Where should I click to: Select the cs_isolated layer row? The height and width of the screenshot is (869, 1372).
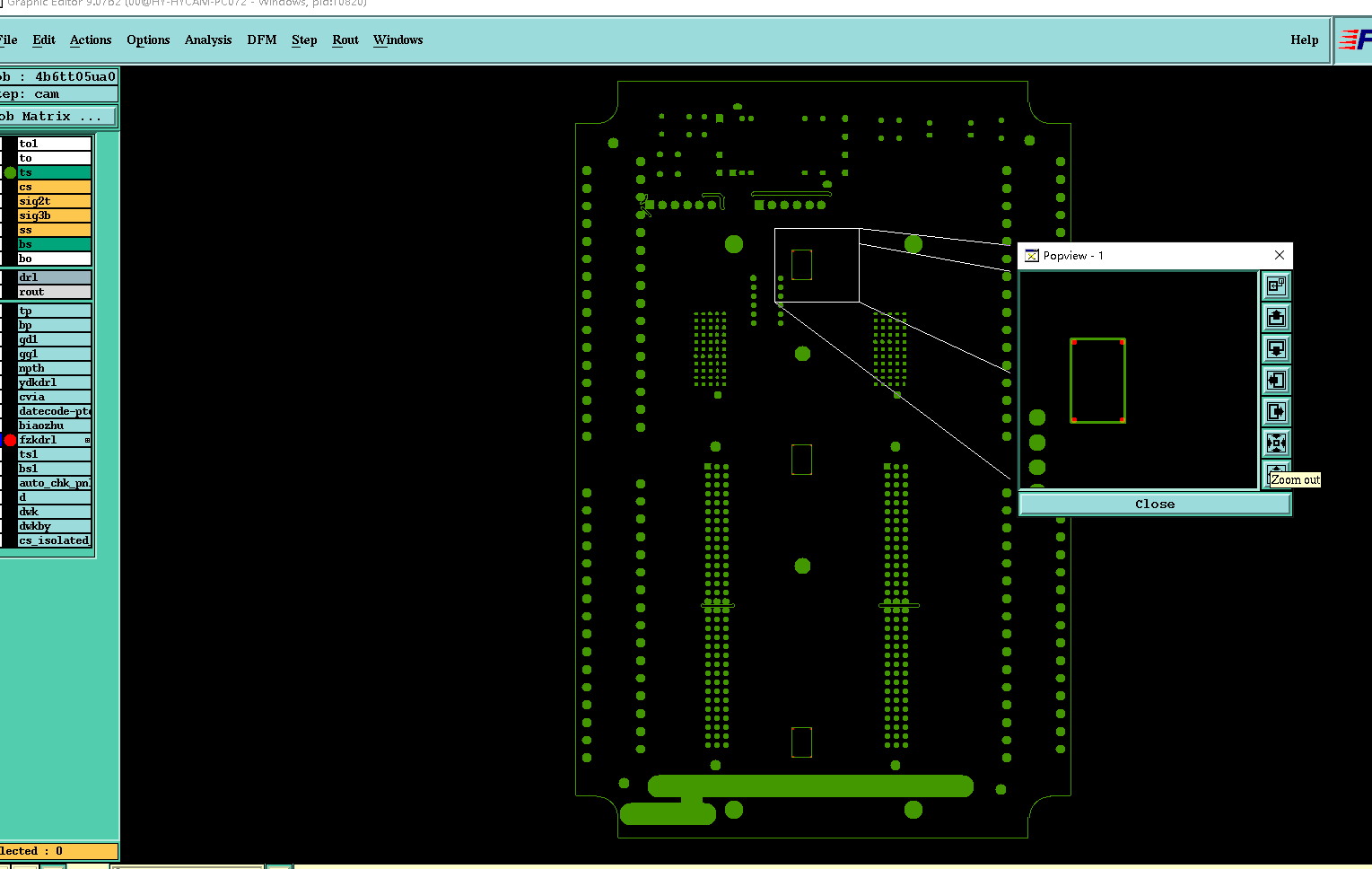pyautogui.click(x=55, y=540)
